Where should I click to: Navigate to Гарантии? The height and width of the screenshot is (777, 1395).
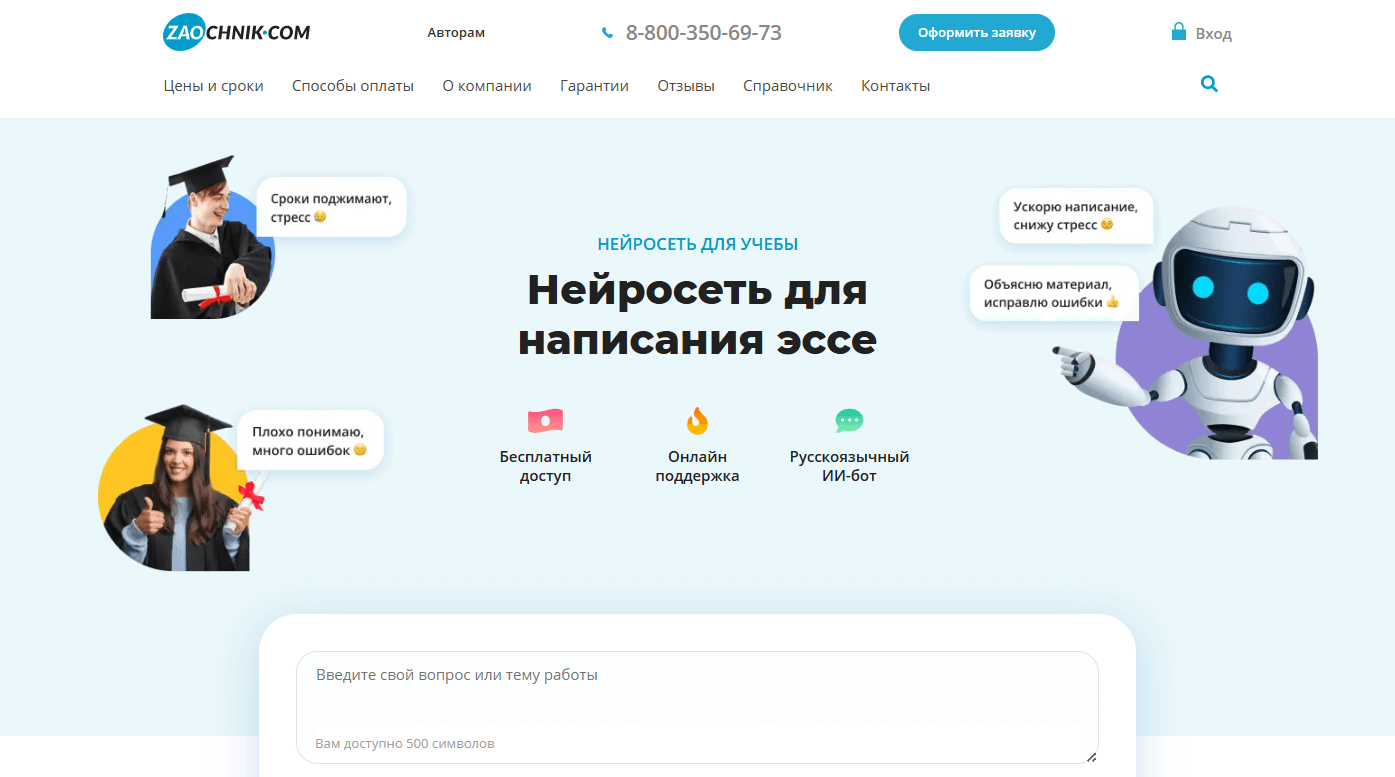pyautogui.click(x=594, y=86)
